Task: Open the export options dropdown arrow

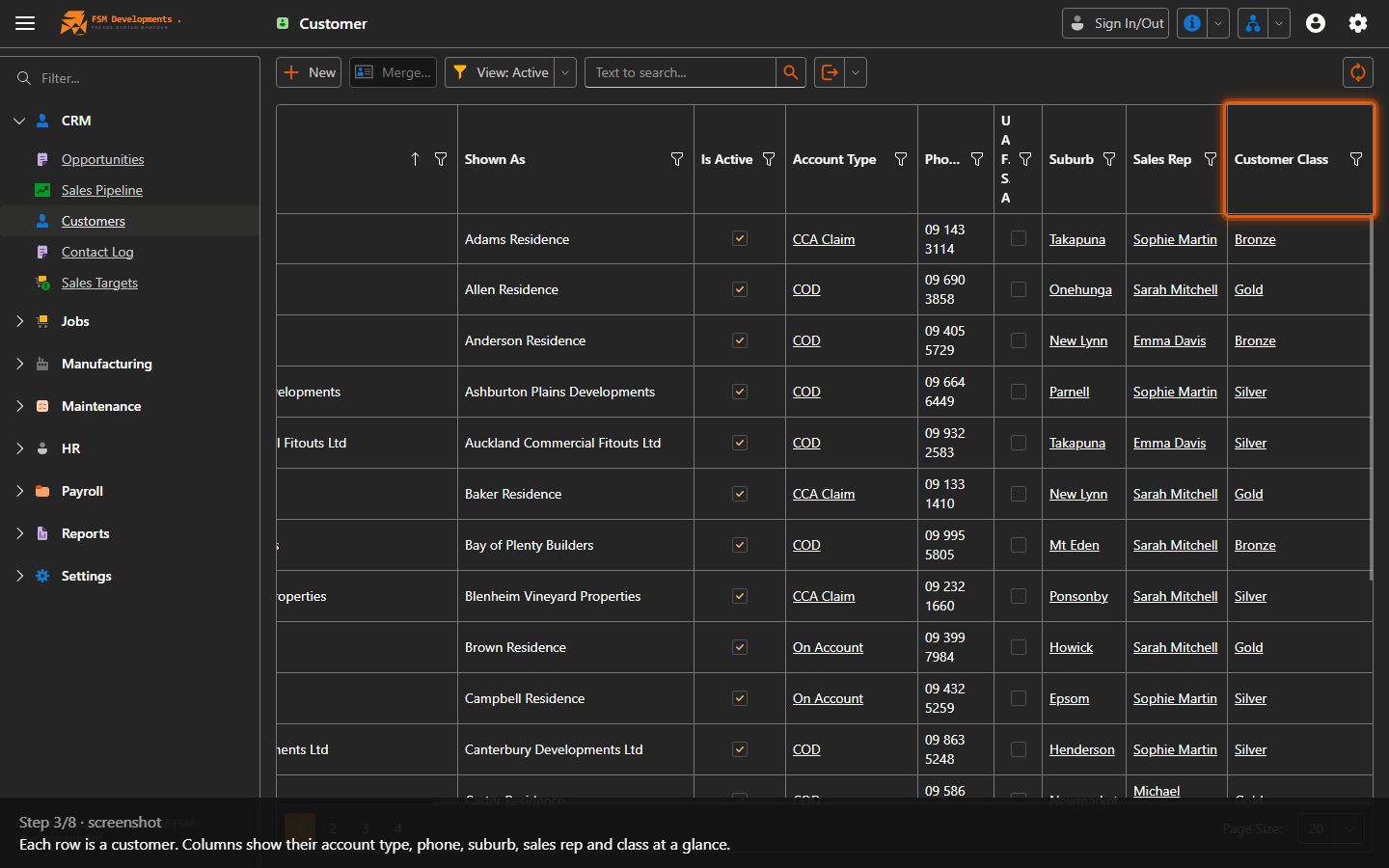Action: (x=856, y=72)
